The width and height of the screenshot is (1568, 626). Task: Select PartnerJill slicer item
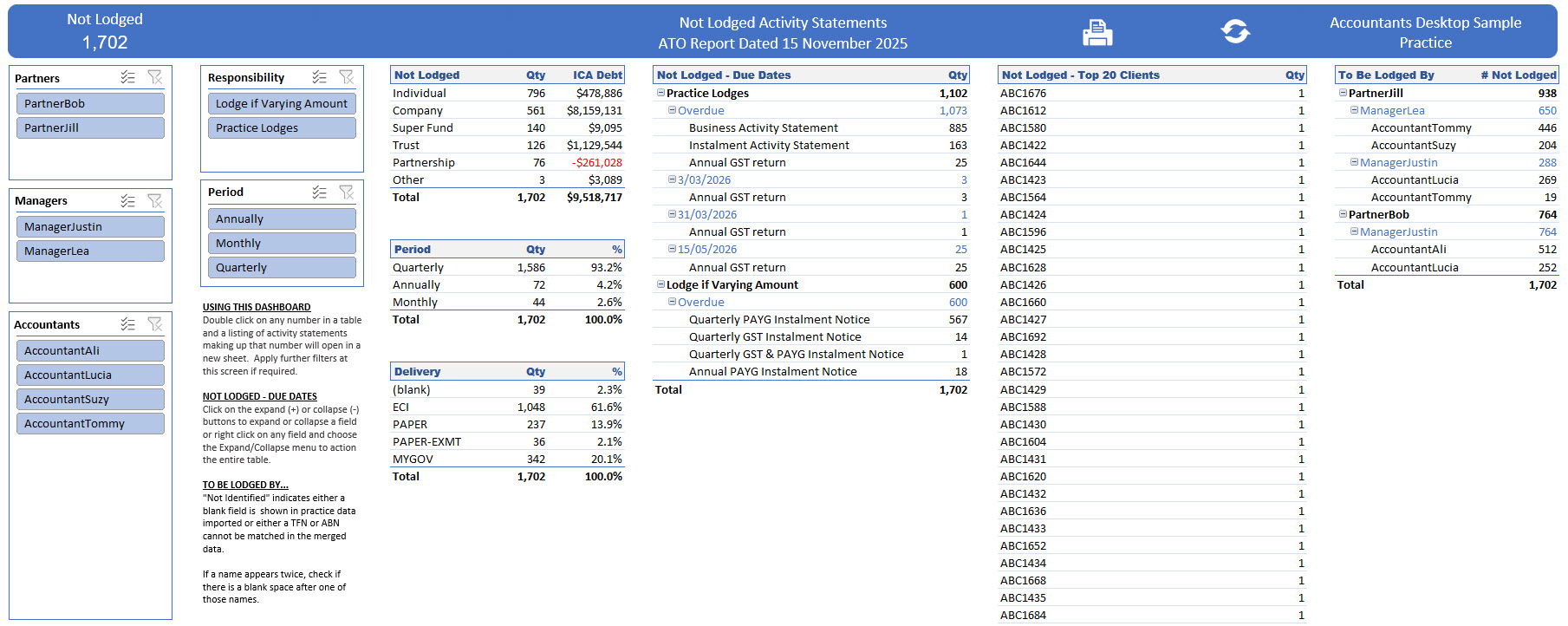click(90, 127)
